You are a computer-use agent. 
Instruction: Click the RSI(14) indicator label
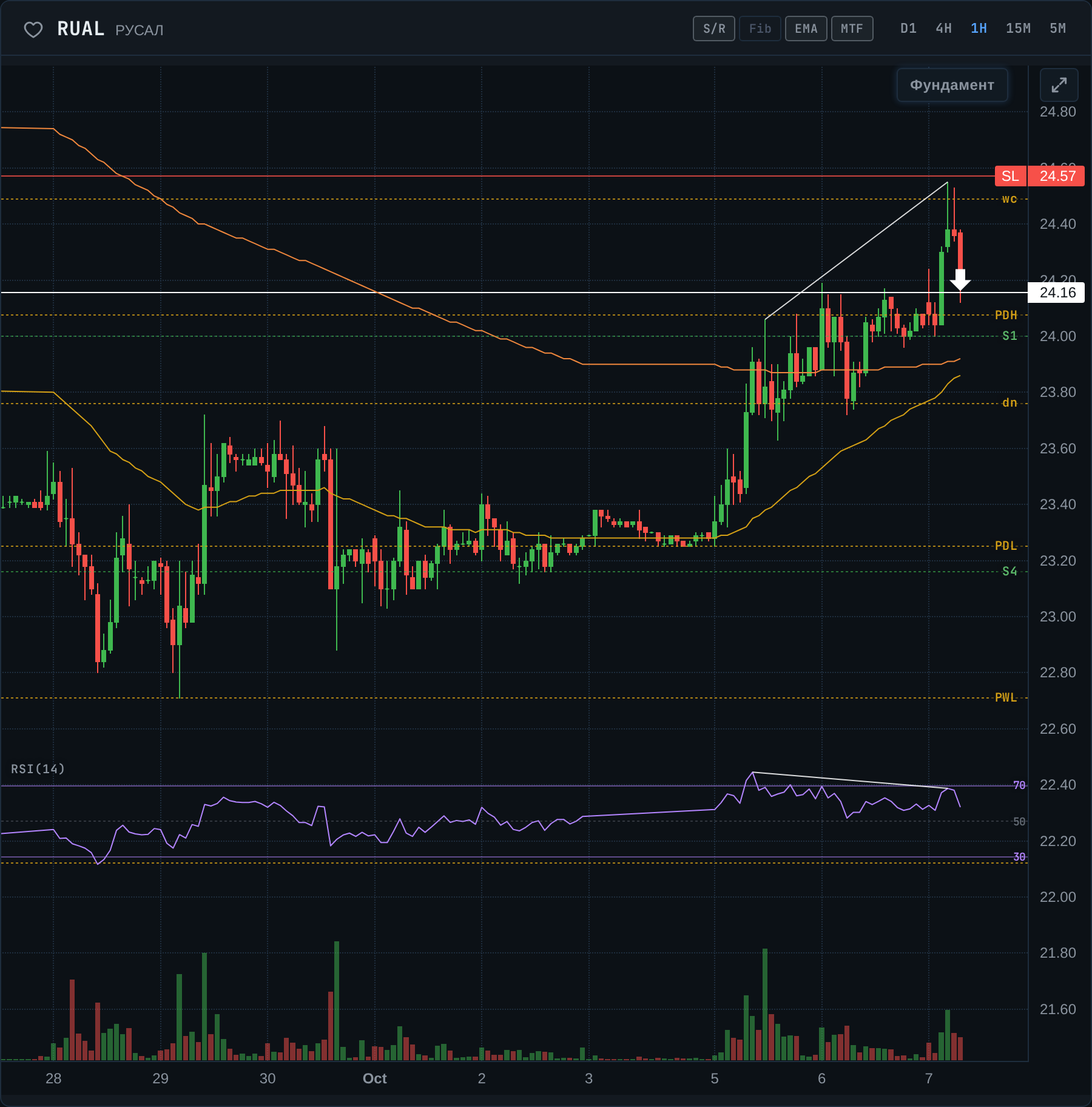coord(38,769)
